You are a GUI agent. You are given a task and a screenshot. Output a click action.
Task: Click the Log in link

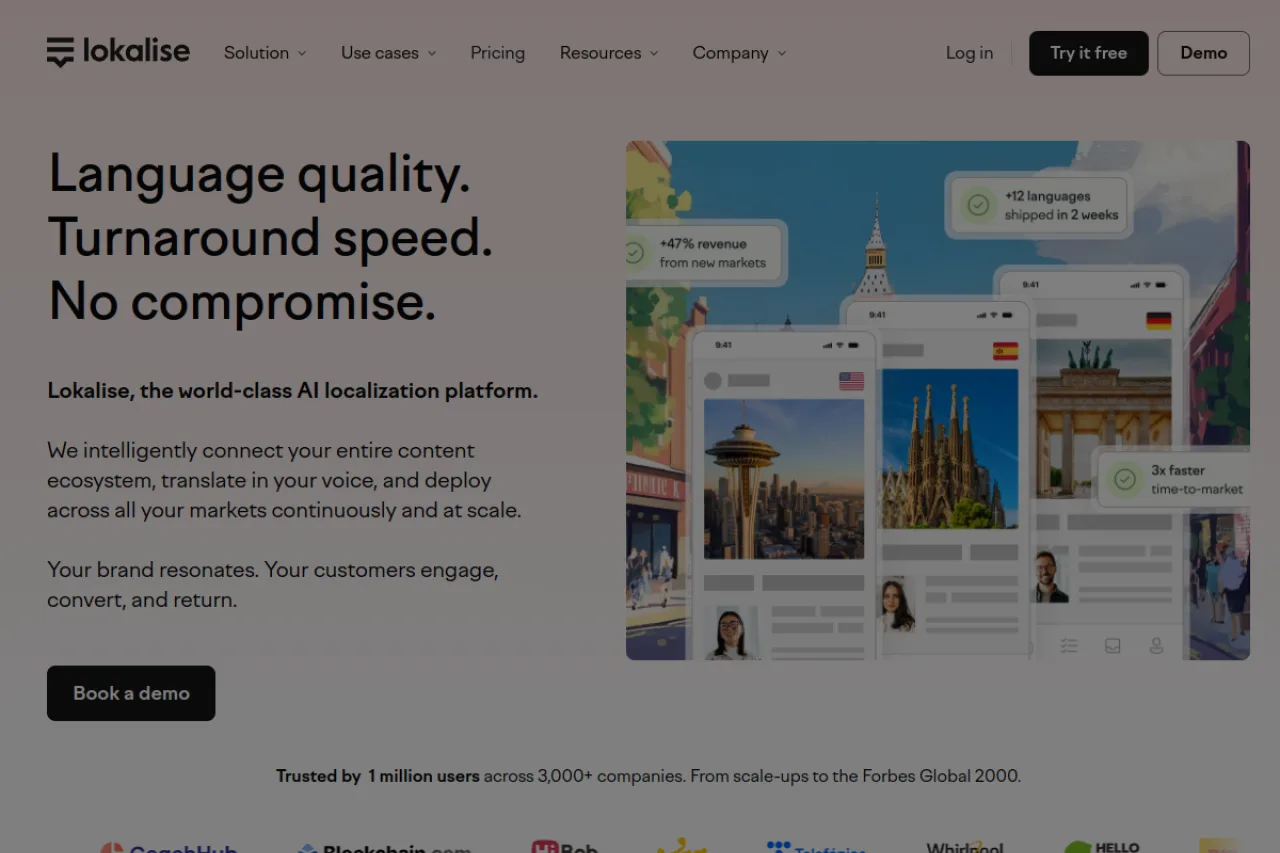coord(970,53)
